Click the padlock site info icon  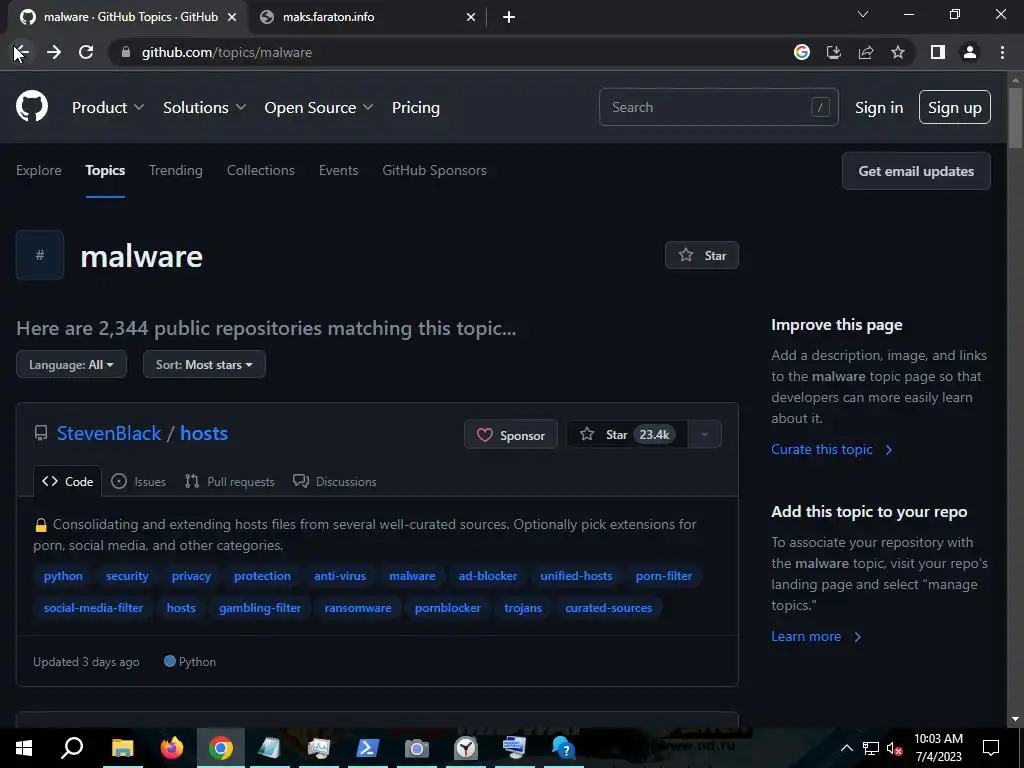pos(126,52)
